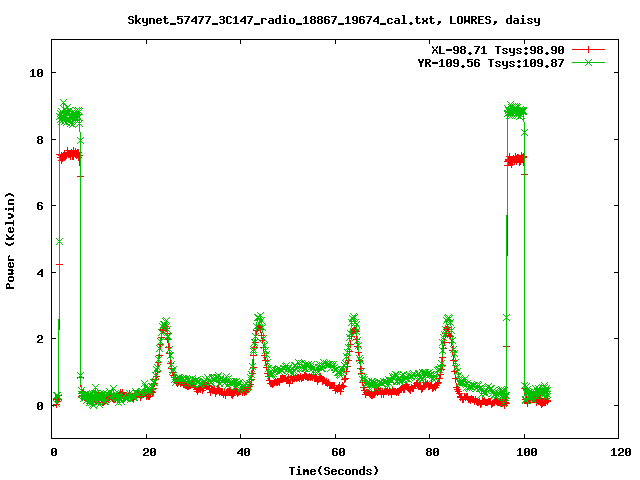This screenshot has height=480, width=640.
Task: Click the Time(Seconds) x-axis label
Action: pyautogui.click(x=334, y=471)
